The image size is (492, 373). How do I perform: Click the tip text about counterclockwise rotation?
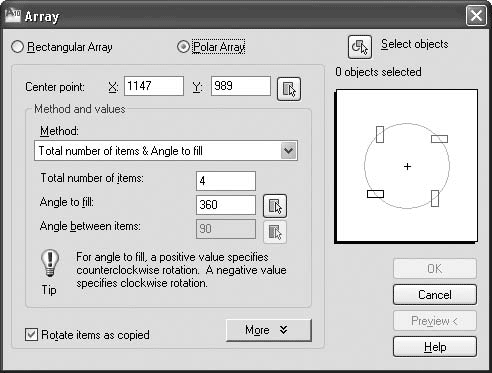point(181,270)
